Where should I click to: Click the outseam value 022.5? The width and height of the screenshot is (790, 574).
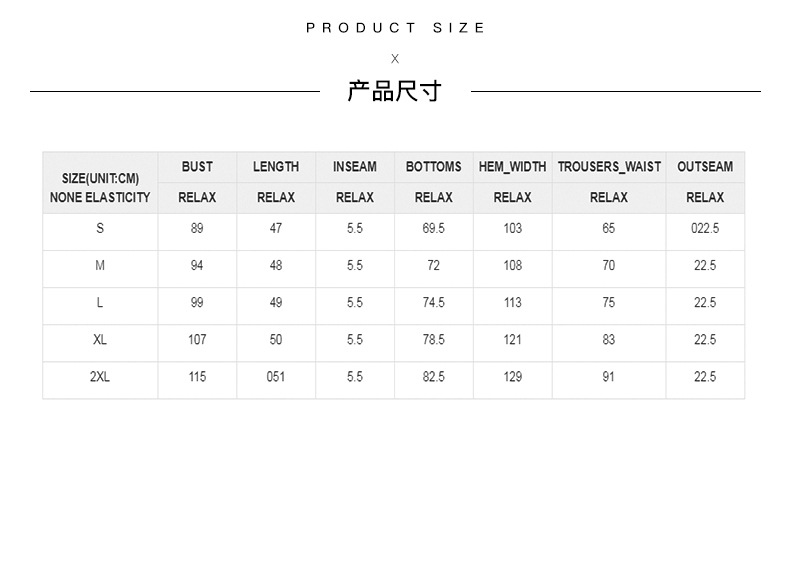click(705, 229)
